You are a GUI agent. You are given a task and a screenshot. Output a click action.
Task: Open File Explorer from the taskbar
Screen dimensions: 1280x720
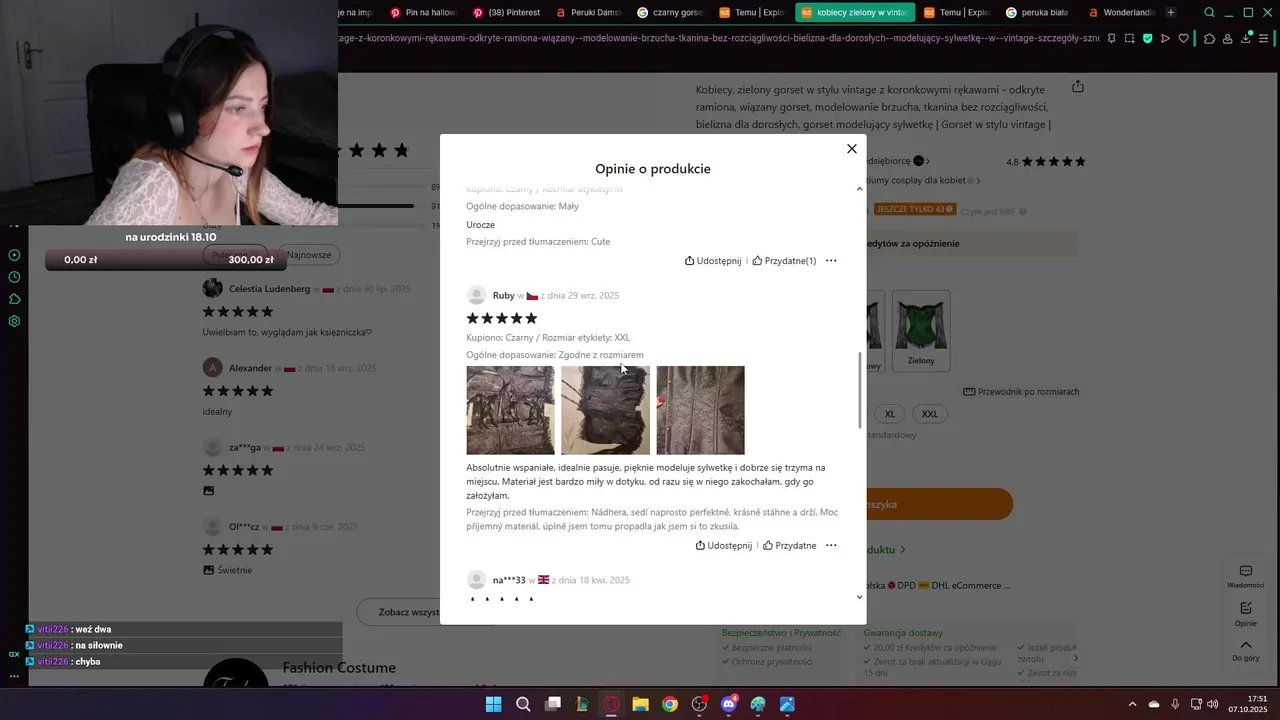[640, 704]
